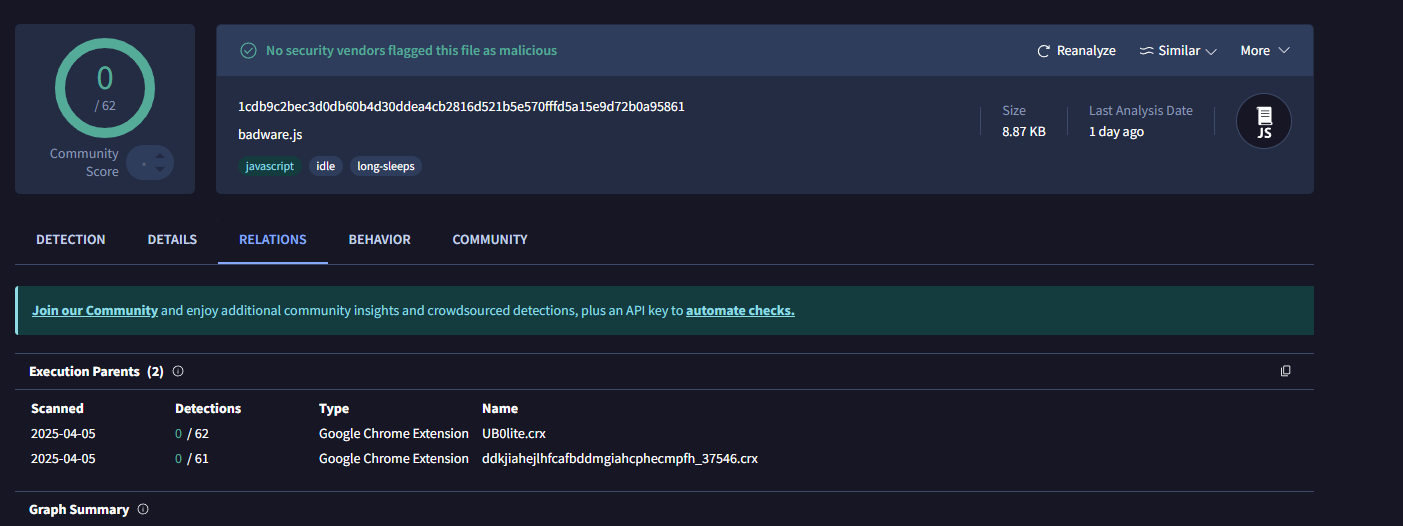Open the UB0lite.crx parent file
This screenshot has height=526, width=1403.
click(514, 434)
